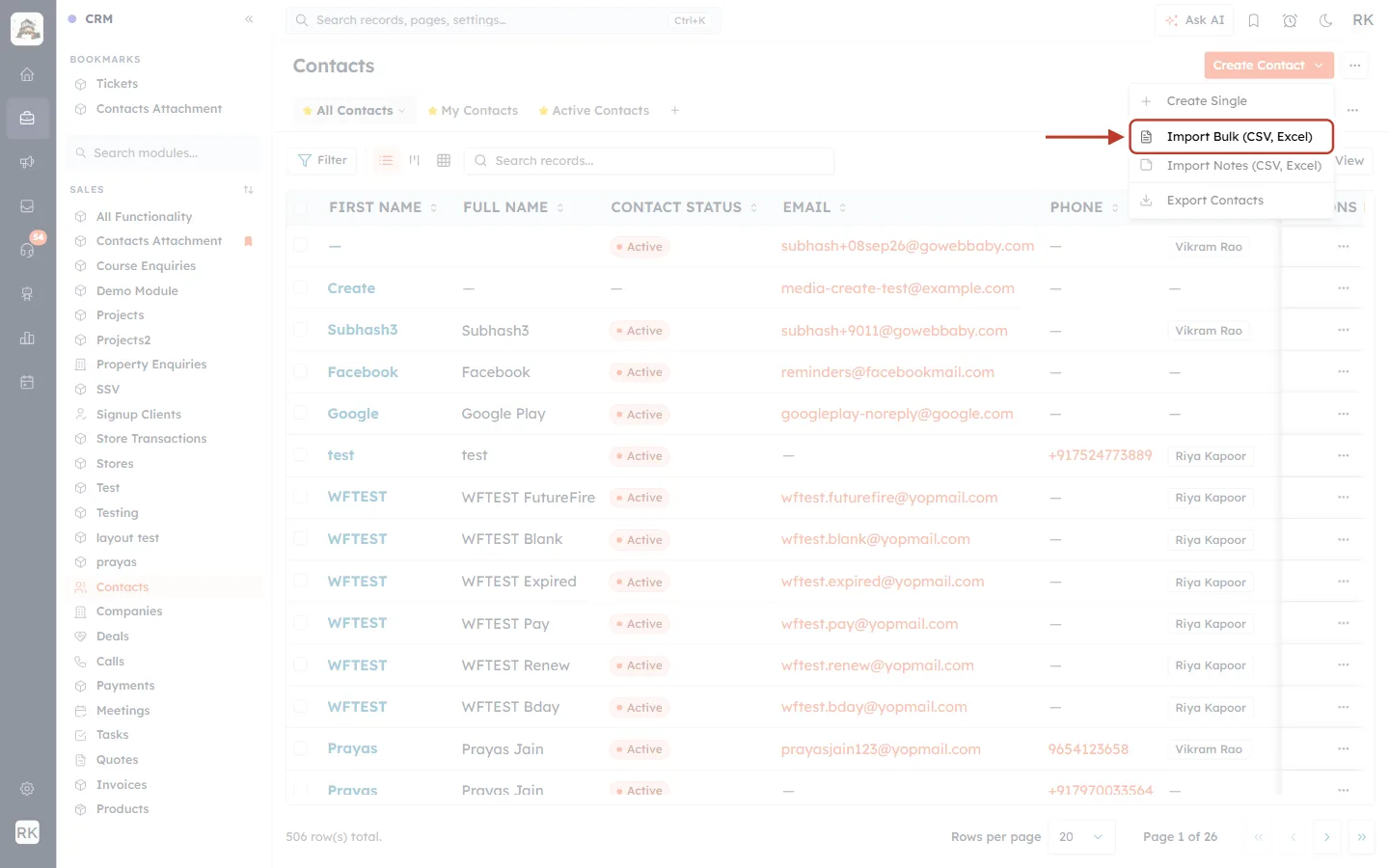Viewport: 1389px width, 868px height.
Task: Open settings gear in left rail
Action: click(x=27, y=789)
